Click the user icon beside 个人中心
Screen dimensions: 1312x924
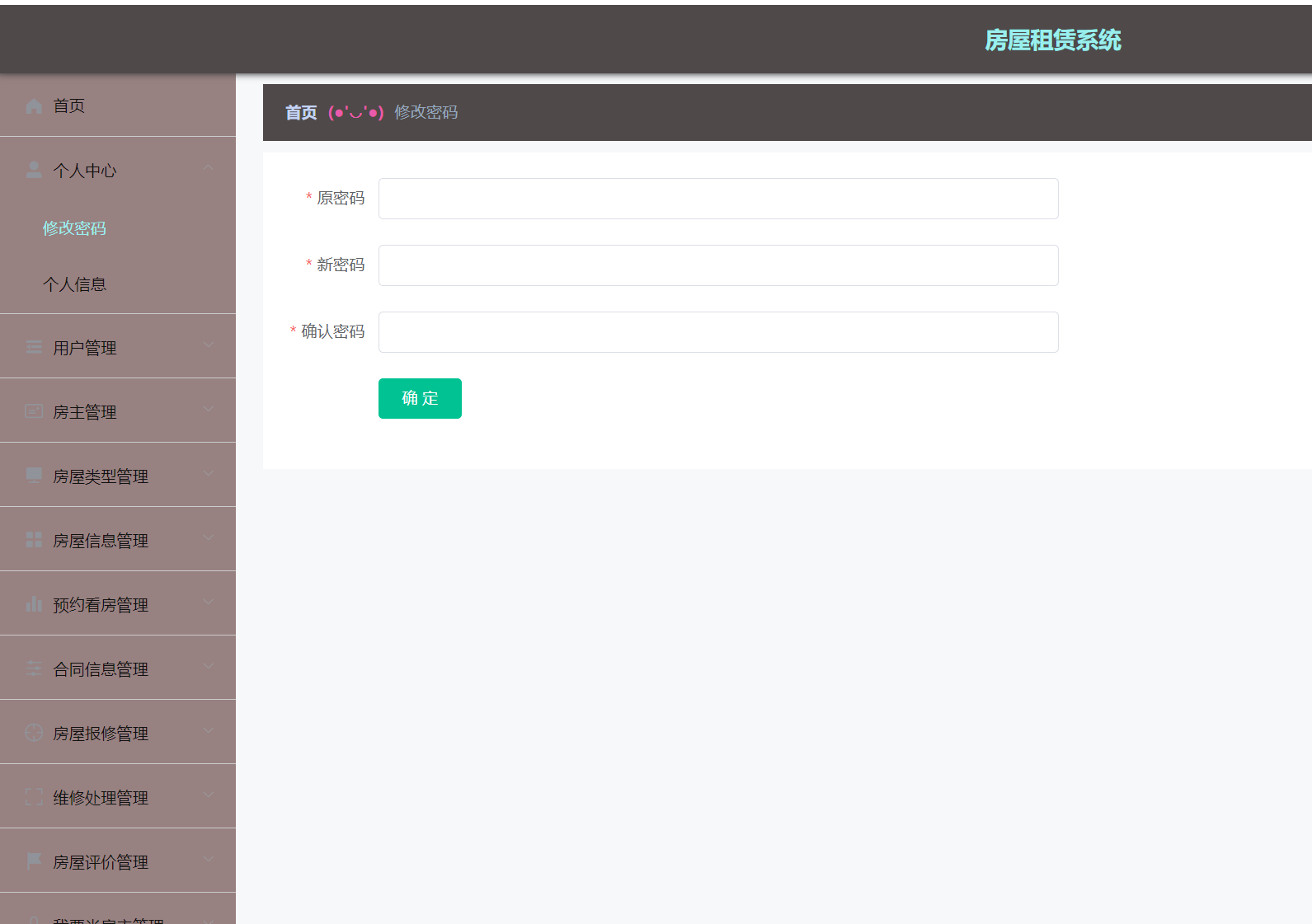pyautogui.click(x=34, y=170)
